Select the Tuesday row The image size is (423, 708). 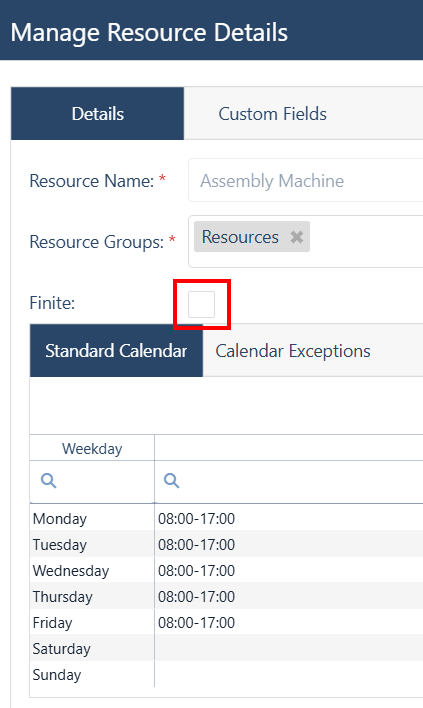(x=227, y=545)
